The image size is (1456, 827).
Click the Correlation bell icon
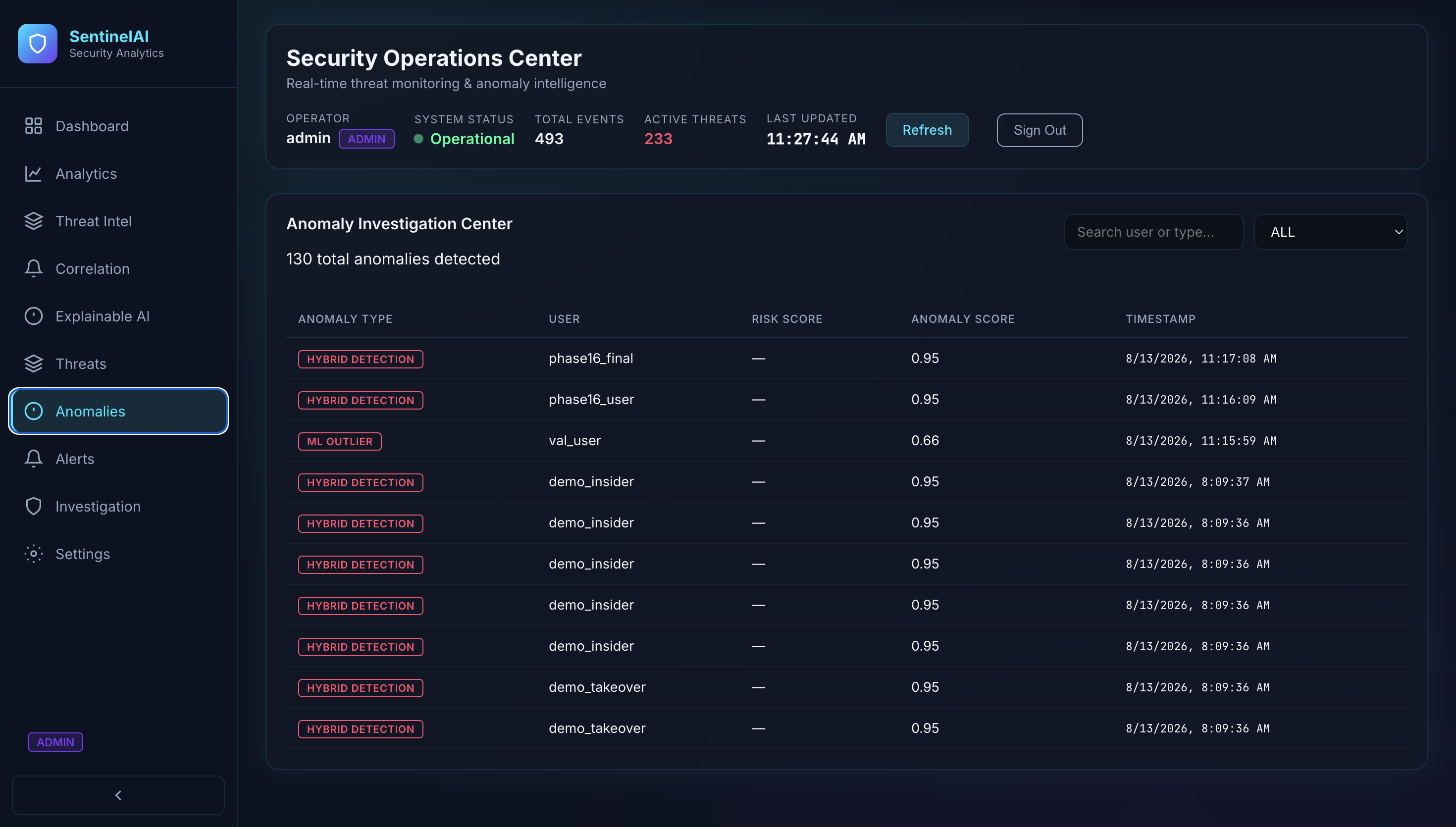tap(34, 269)
